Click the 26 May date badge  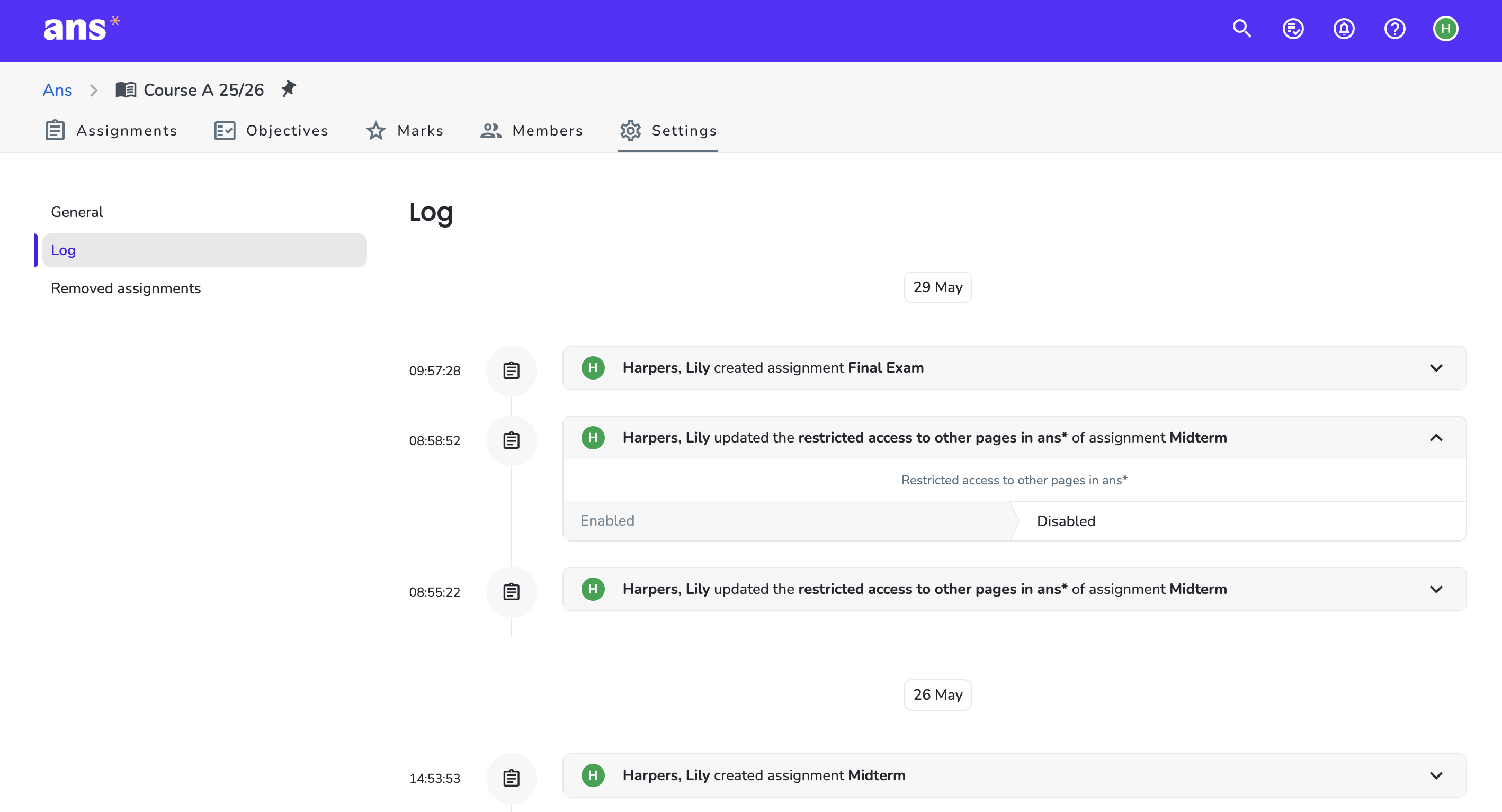[x=937, y=694]
